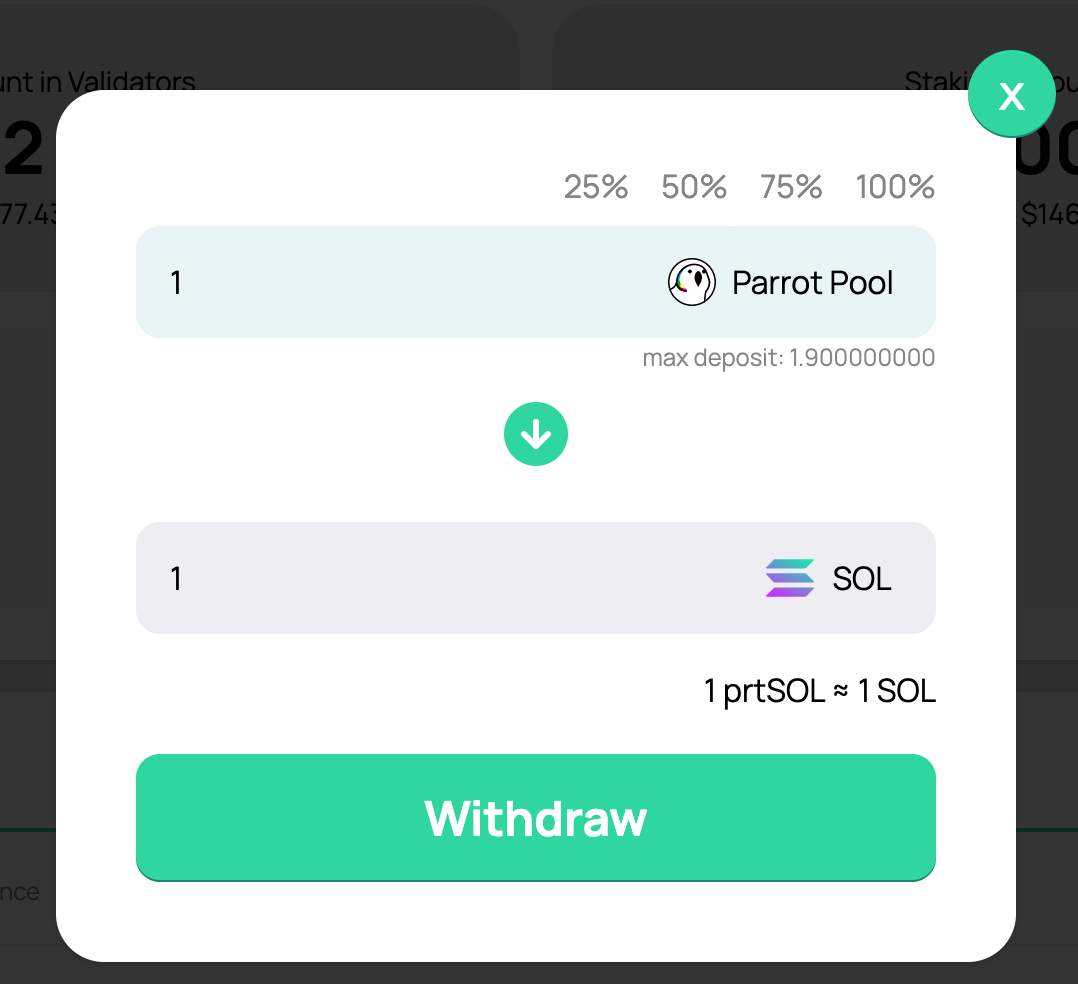Click the Validators heading behind the dialog
1078x984 pixels.
click(x=97, y=82)
